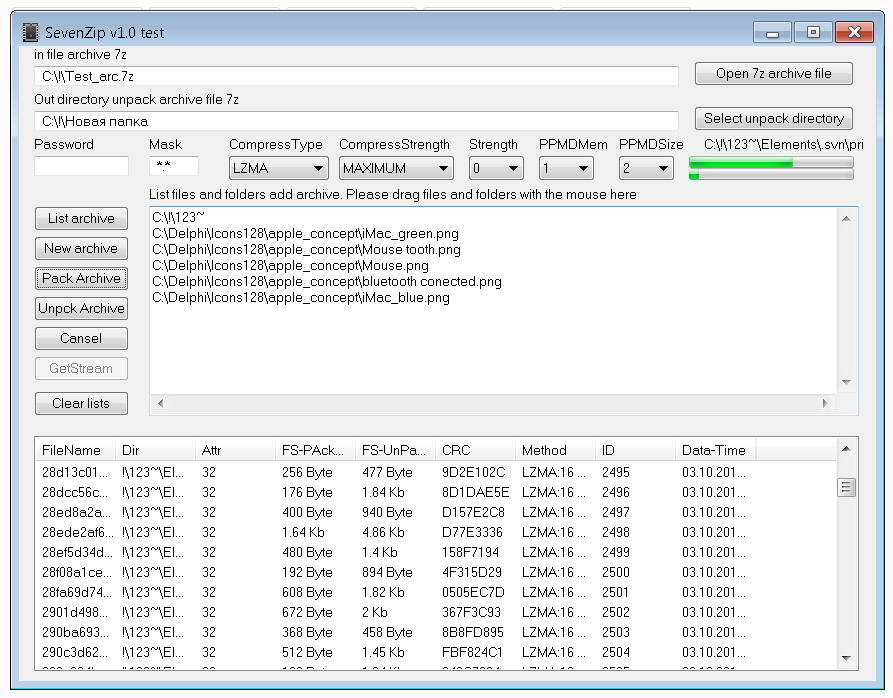Select the C:\!\123~ list entry

[x=178, y=217]
